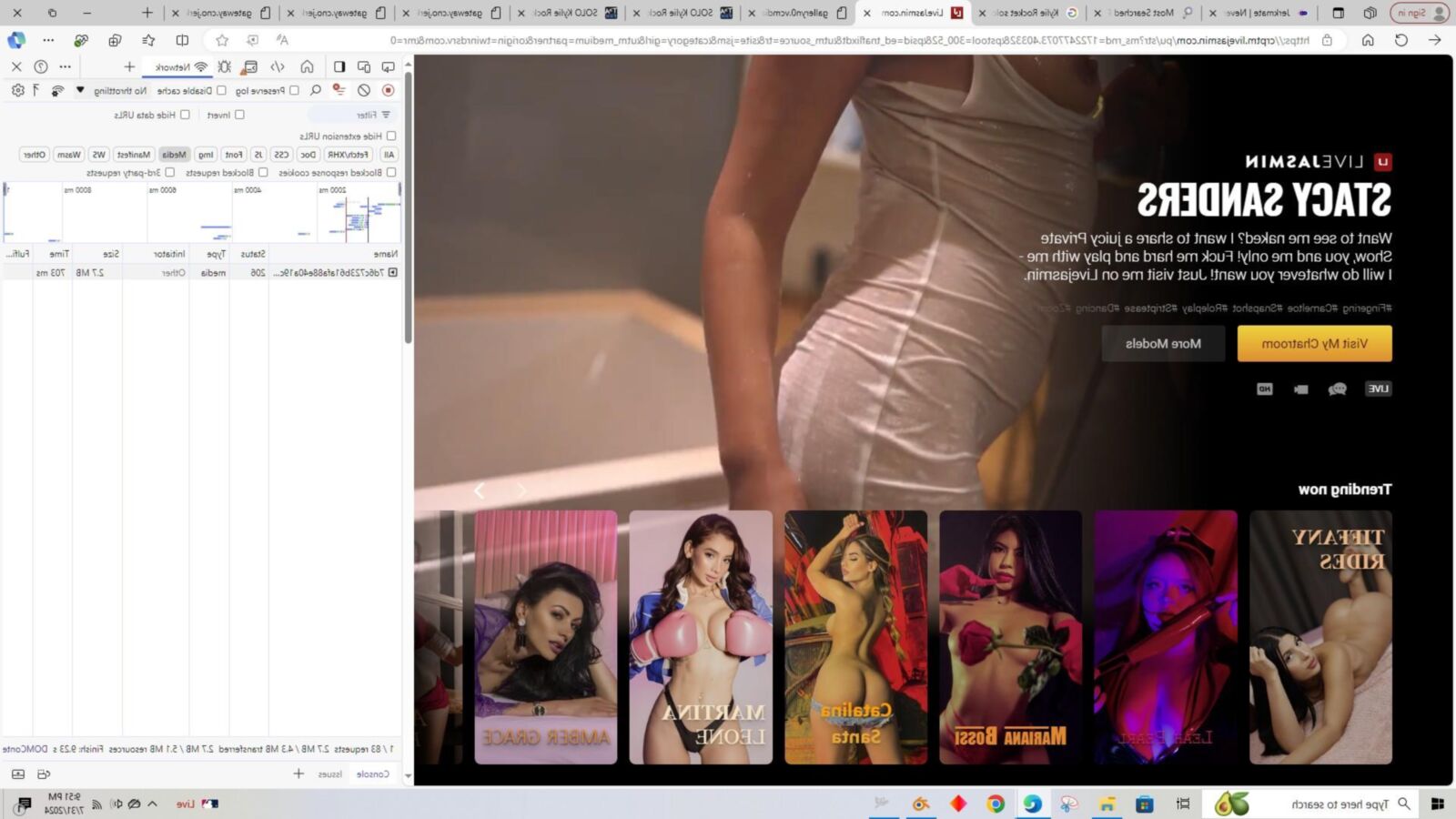Open the network search magnifier
Image resolution: width=1456 pixels, height=819 pixels.
[x=316, y=90]
